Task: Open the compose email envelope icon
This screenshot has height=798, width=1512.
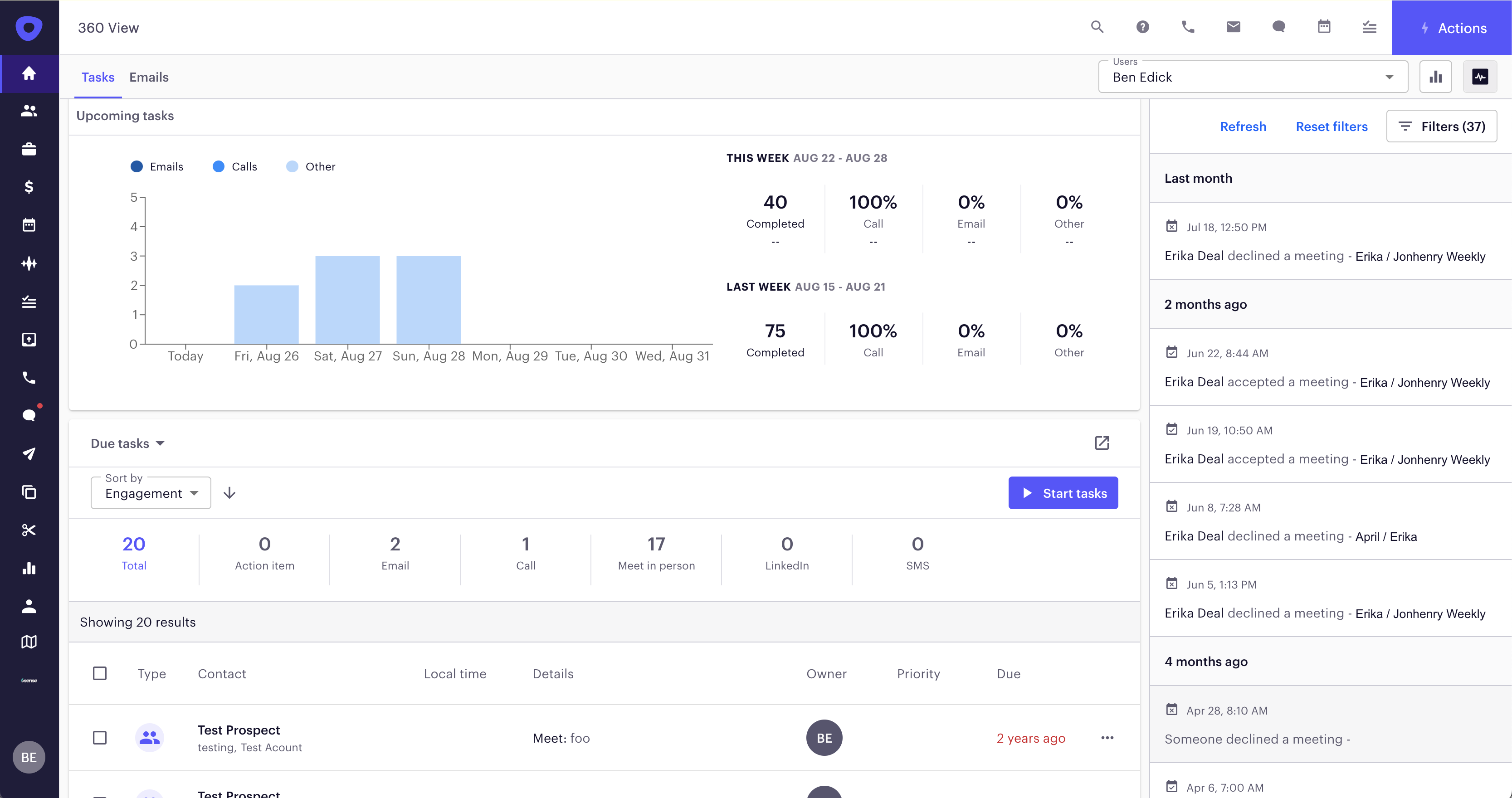Action: 1233,27
